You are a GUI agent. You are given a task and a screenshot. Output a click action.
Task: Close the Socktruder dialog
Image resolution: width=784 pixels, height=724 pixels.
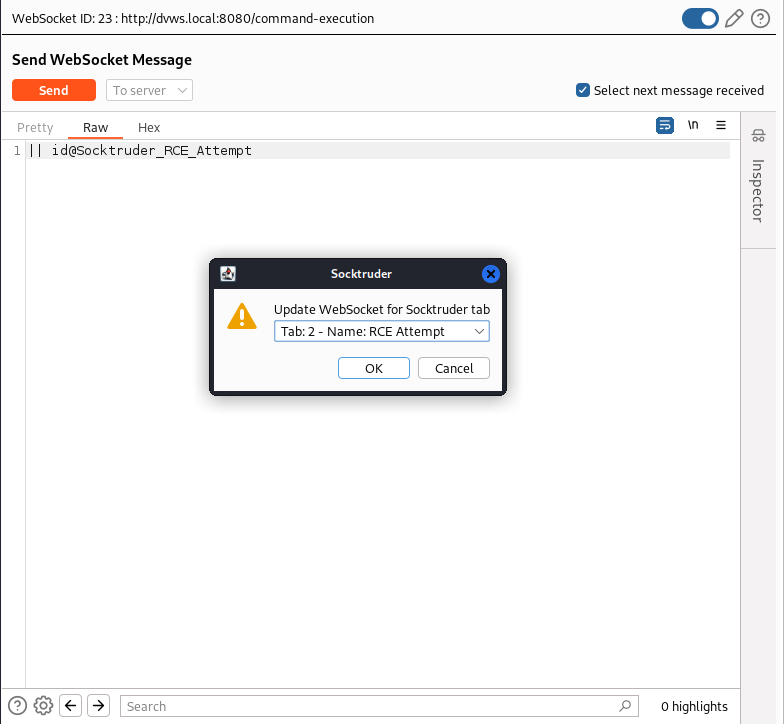coord(490,274)
